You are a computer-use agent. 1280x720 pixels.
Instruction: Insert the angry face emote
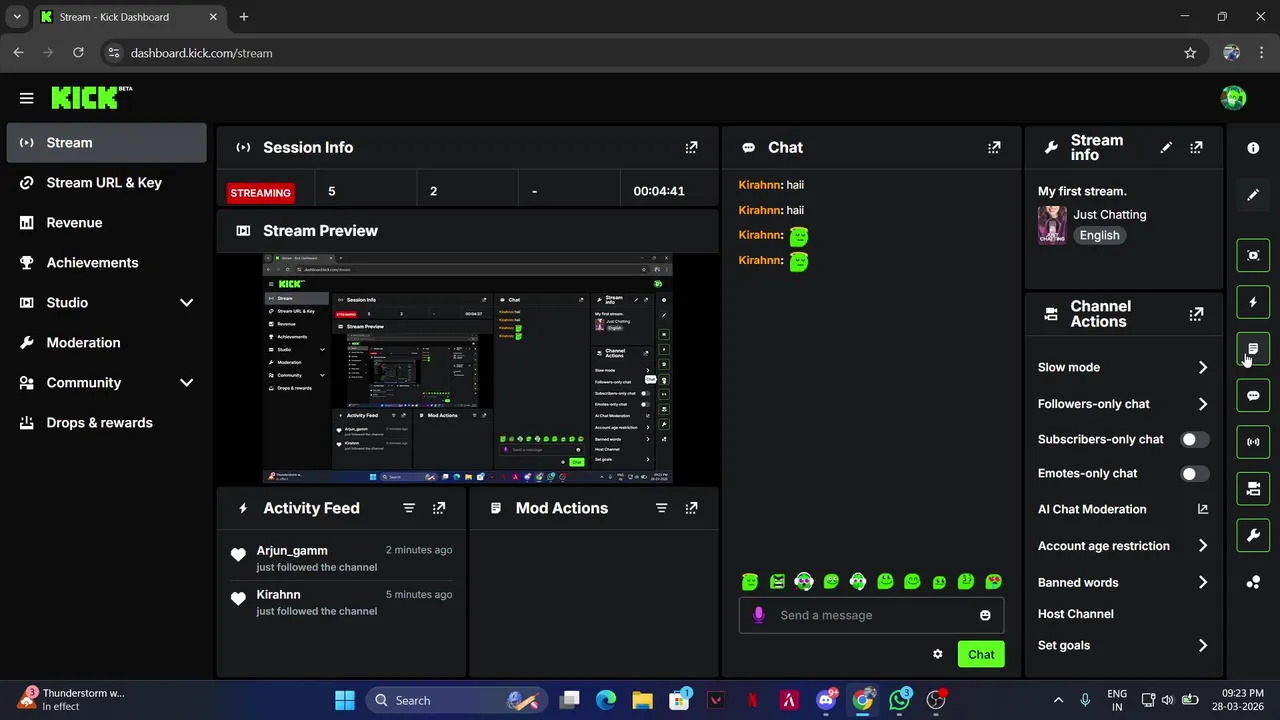(x=777, y=581)
